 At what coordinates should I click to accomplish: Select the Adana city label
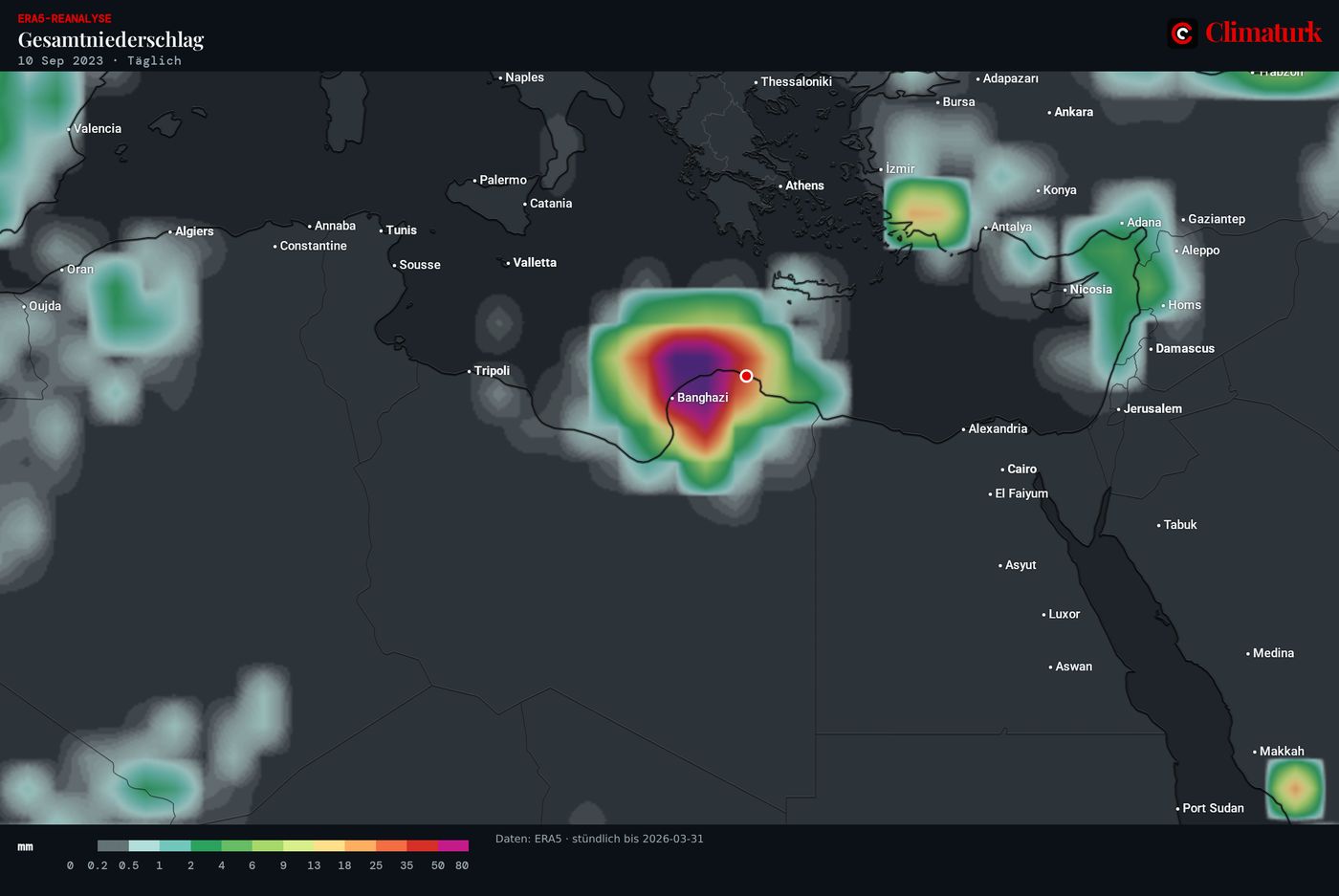[x=1144, y=223]
